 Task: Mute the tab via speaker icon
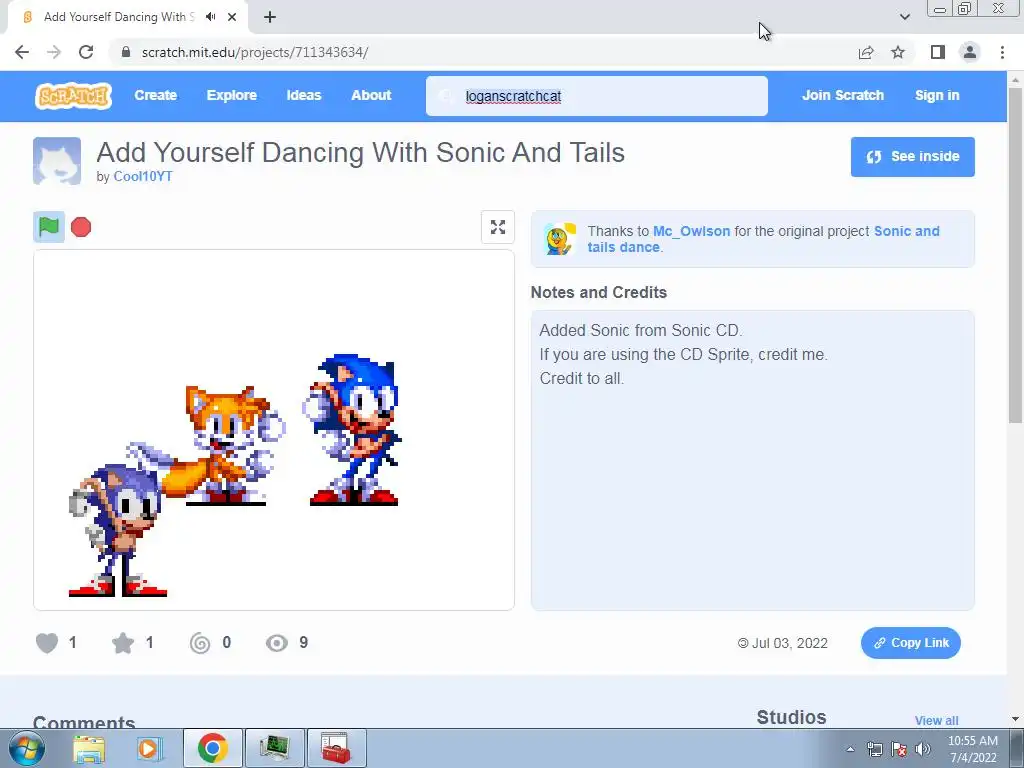point(210,17)
